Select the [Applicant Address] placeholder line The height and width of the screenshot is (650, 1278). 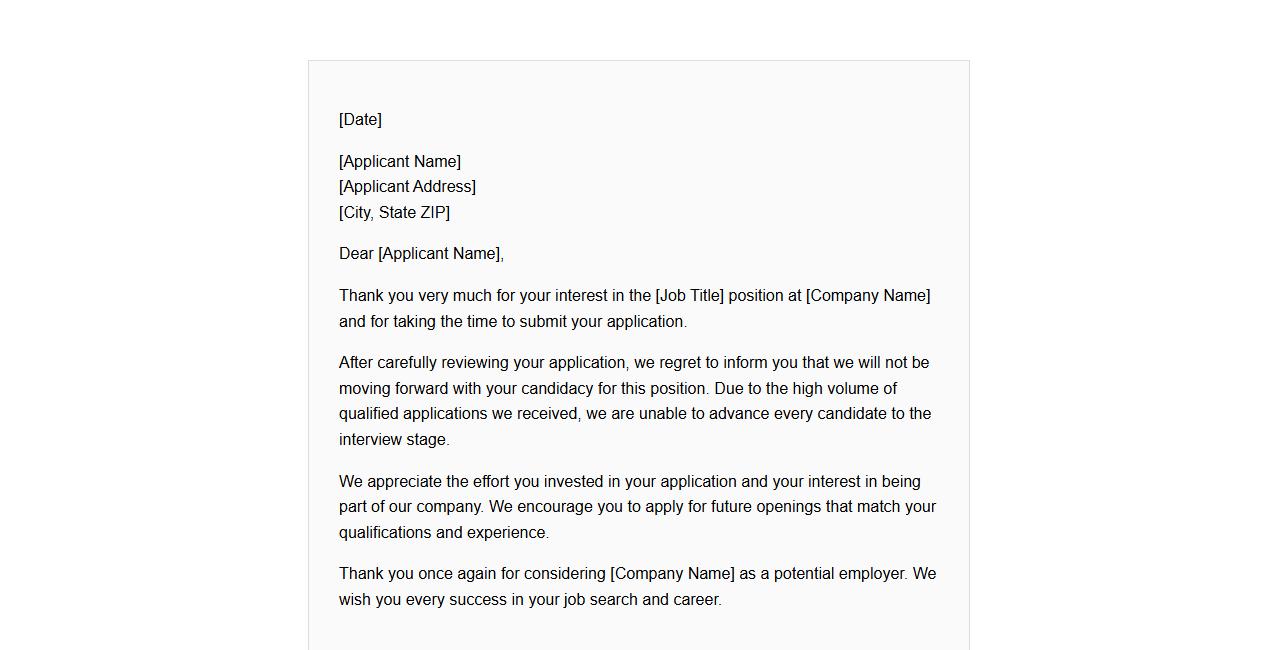pyautogui.click(x=407, y=187)
